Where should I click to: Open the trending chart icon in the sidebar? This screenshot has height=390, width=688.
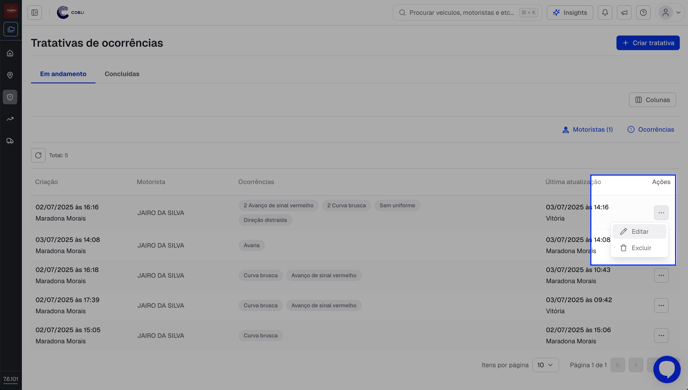10,119
